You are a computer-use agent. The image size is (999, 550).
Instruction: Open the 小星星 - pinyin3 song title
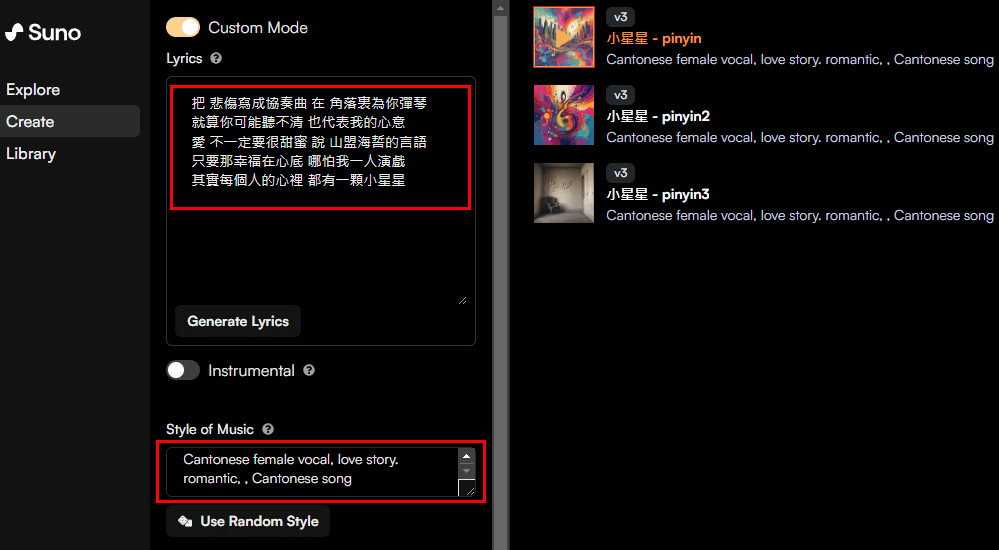tap(658, 194)
